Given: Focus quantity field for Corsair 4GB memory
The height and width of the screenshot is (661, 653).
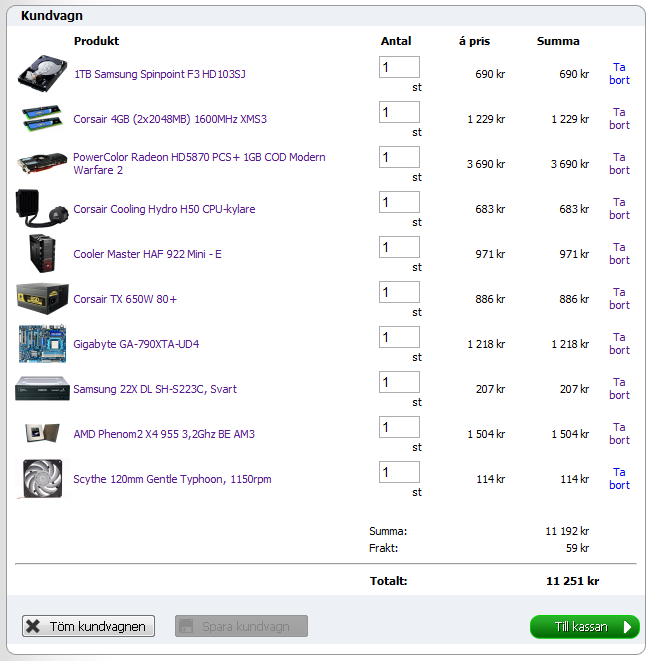Looking at the screenshot, I should [x=399, y=112].
